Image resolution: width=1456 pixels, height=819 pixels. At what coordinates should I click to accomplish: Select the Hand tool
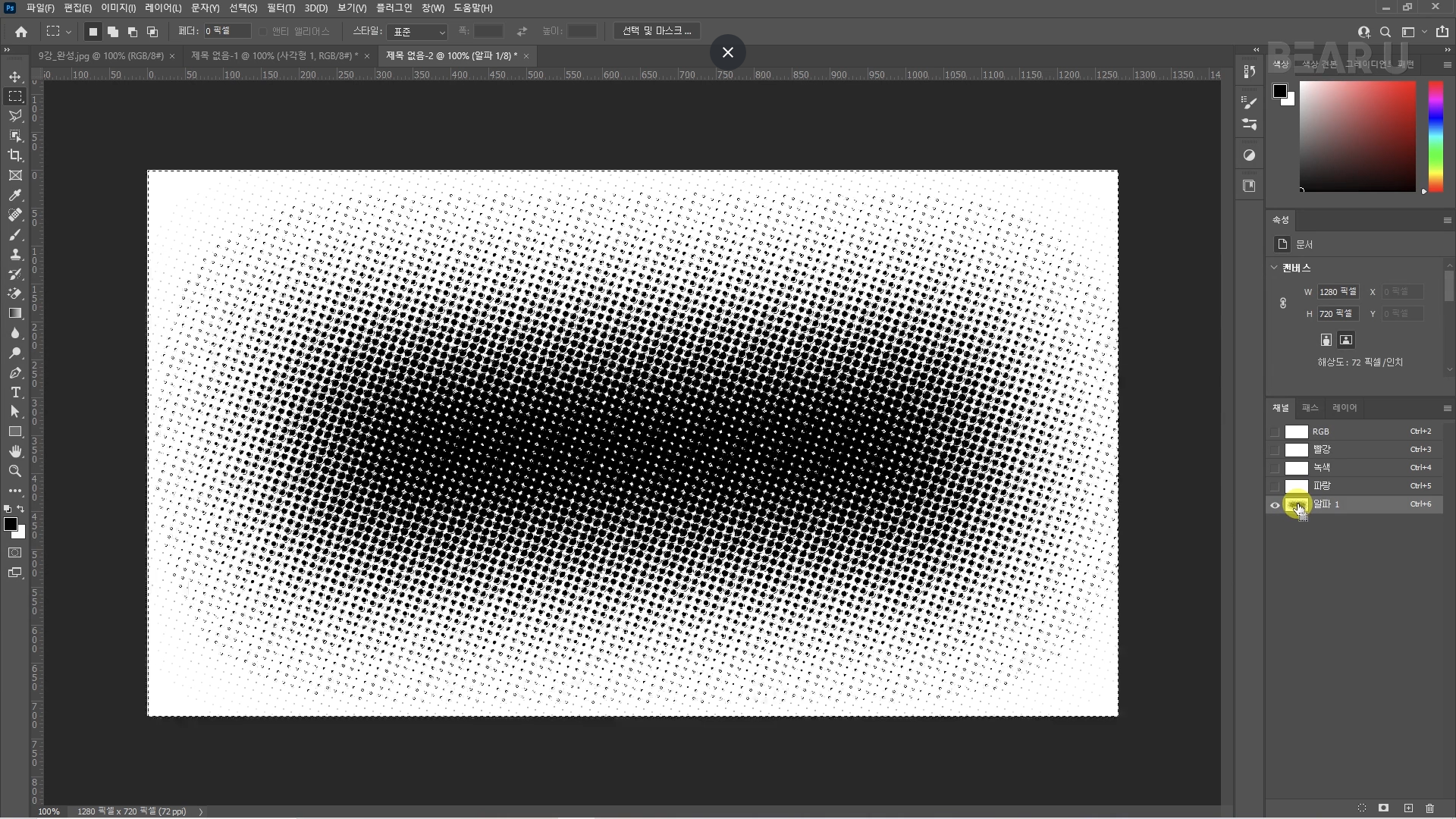(15, 451)
